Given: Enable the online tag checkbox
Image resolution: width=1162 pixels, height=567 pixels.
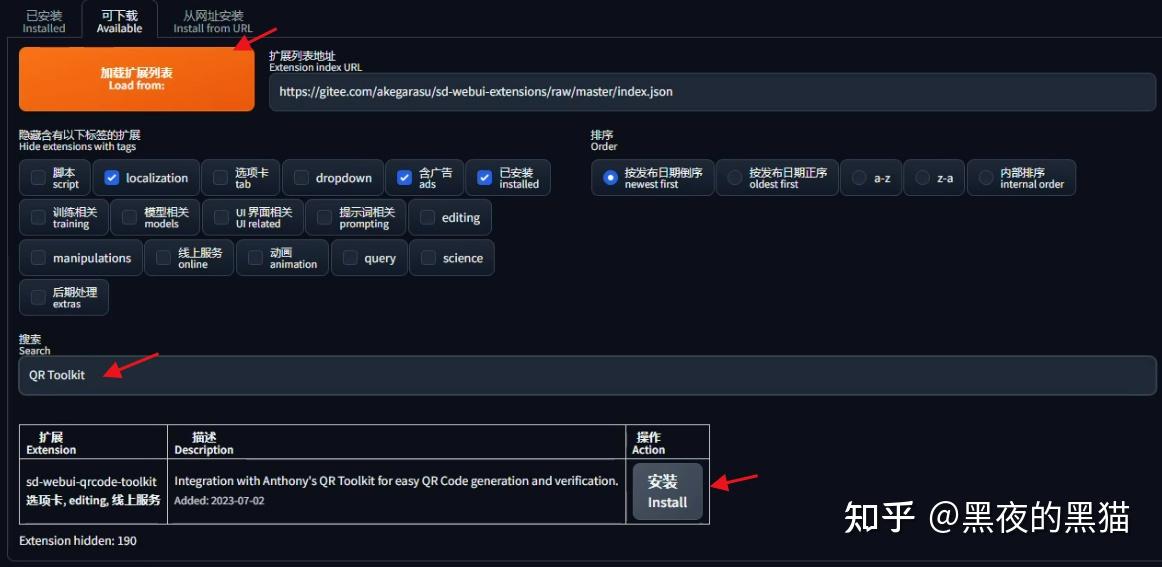Looking at the screenshot, I should coord(163,258).
